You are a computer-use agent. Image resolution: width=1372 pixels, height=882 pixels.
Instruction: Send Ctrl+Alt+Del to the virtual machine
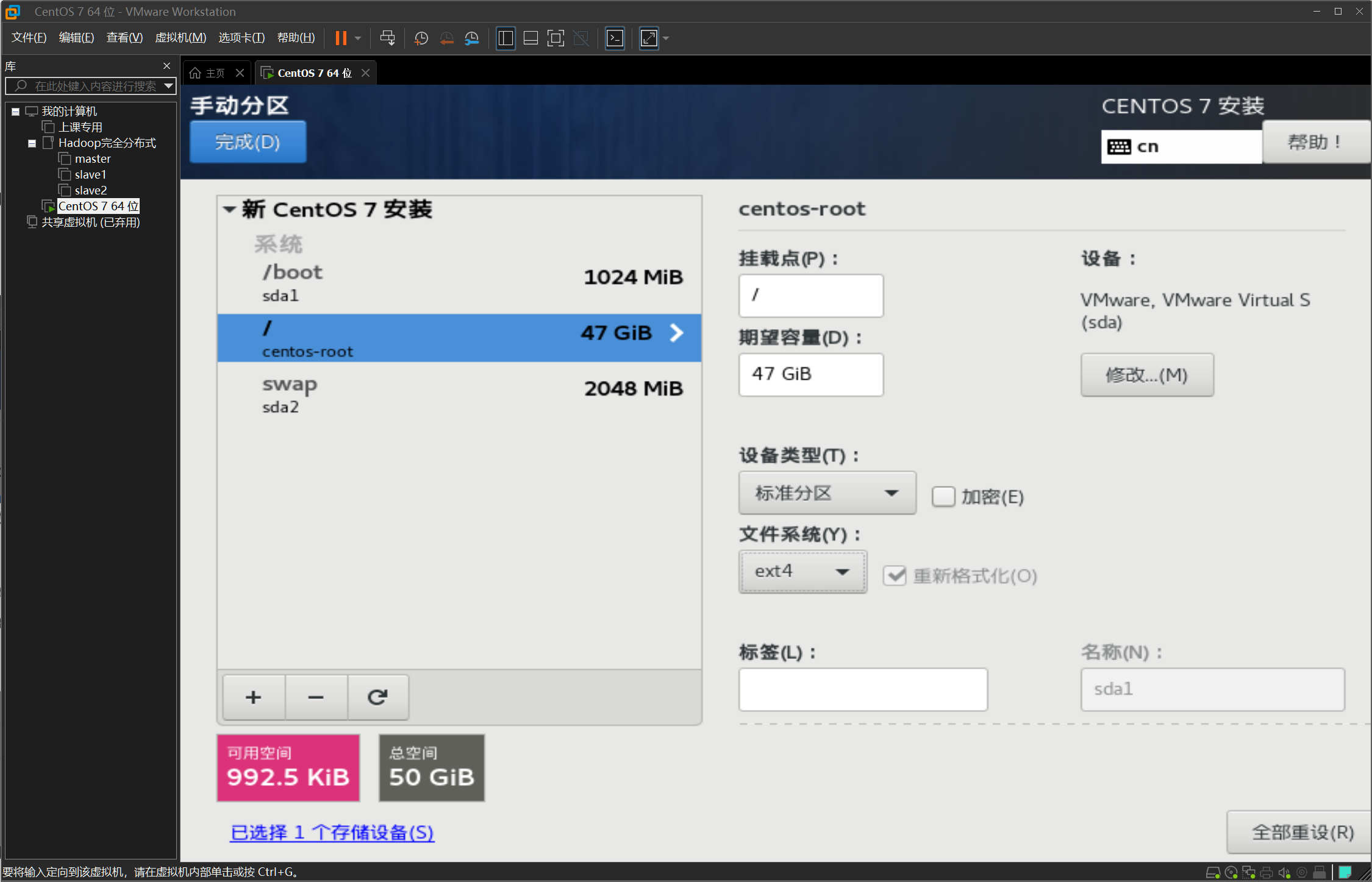387,38
